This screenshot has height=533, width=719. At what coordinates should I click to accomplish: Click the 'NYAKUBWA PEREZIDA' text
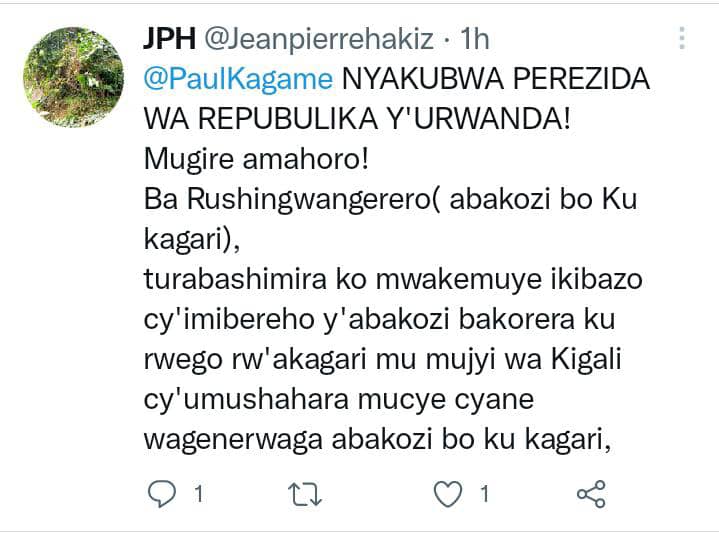(496, 78)
